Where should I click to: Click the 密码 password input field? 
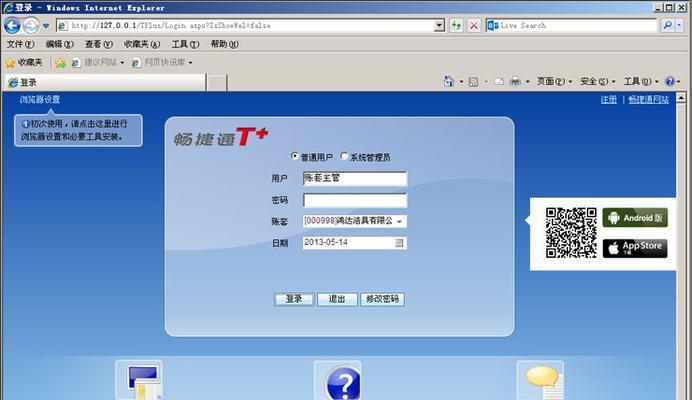(355, 200)
